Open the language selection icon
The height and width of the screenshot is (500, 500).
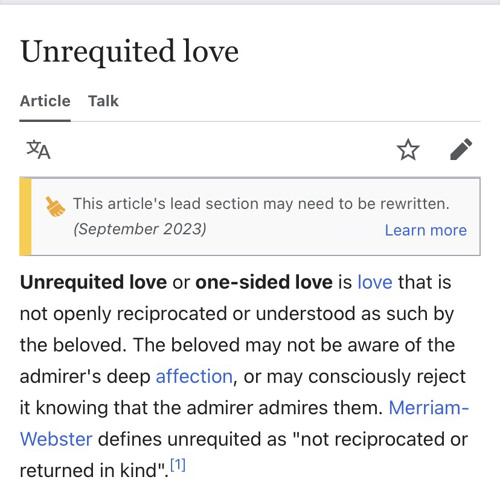pyautogui.click(x=38, y=150)
